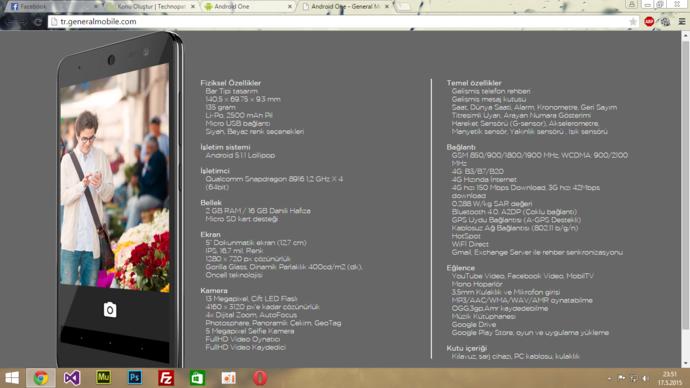Open the orange paint app in taskbar
The width and height of the screenshot is (690, 388).
[228, 378]
